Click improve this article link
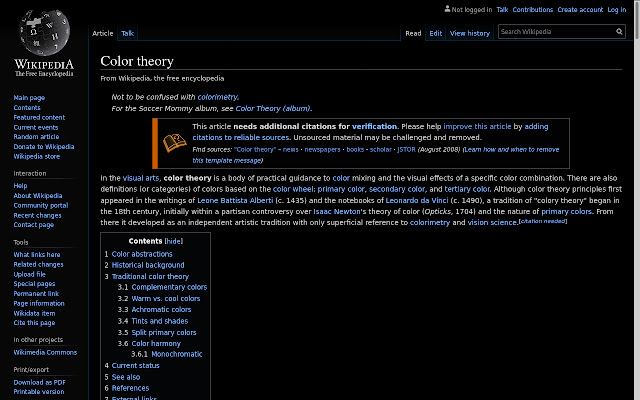Image resolution: width=640 pixels, height=400 pixels. 477,127
